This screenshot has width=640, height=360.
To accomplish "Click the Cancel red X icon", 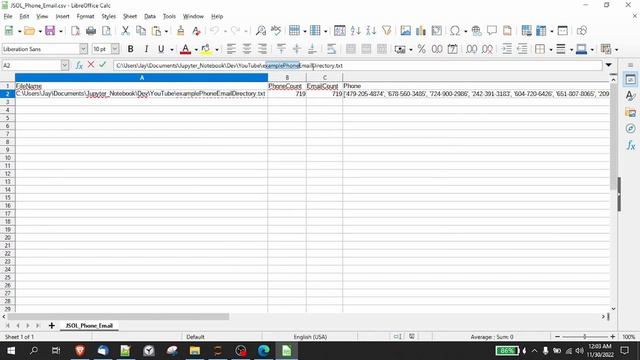I will (x=91, y=64).
